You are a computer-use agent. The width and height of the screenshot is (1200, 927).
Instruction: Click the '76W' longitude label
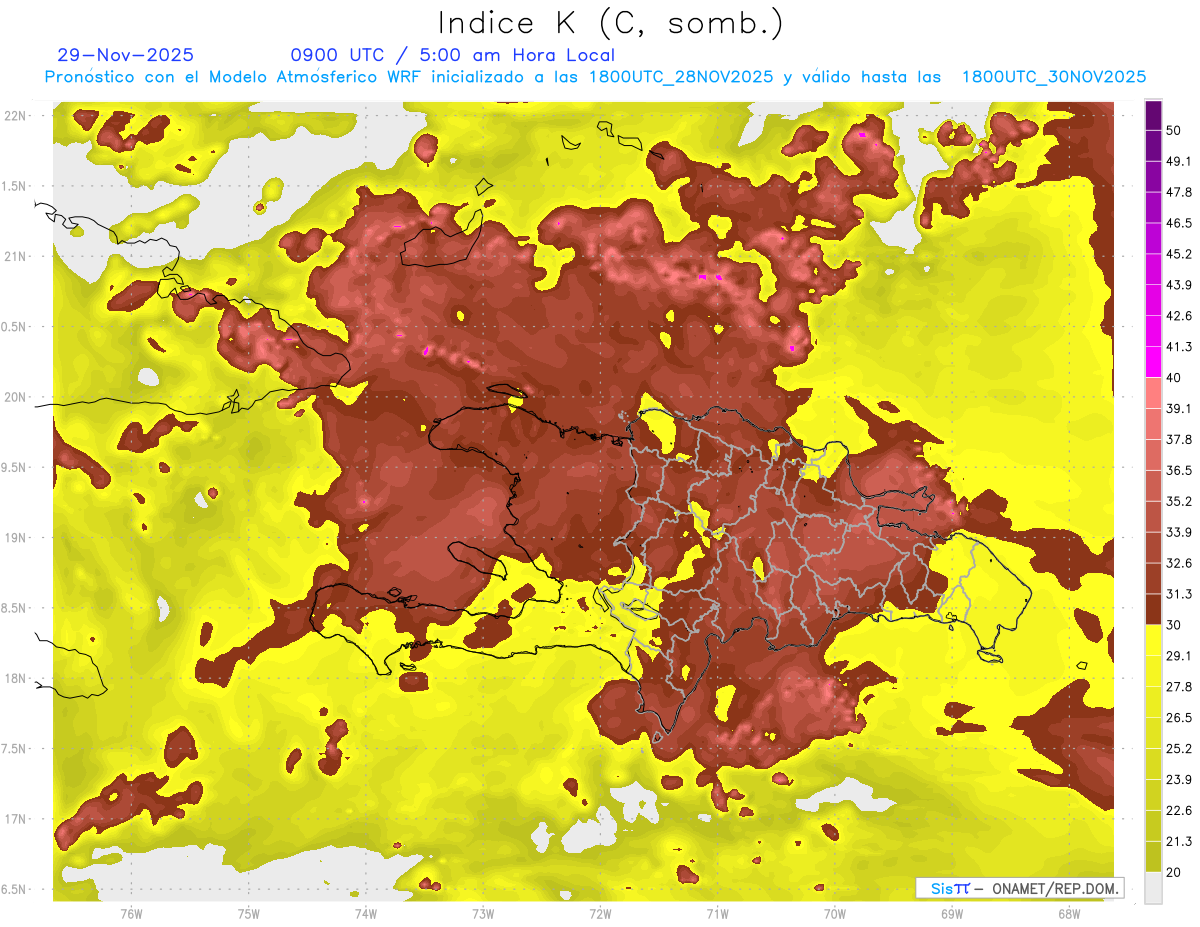[x=131, y=913]
